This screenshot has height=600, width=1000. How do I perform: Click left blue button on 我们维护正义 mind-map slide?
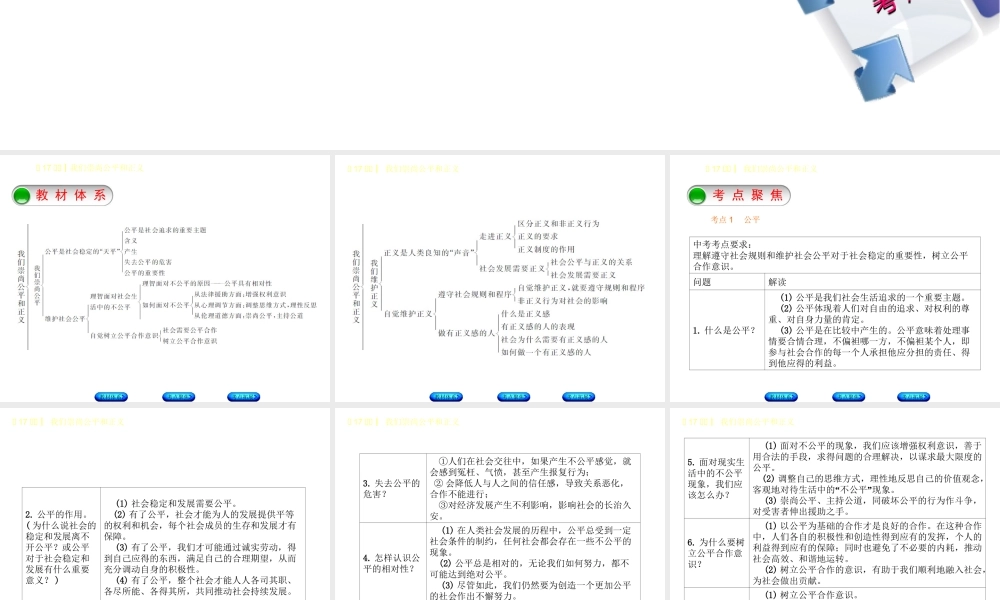pos(446,397)
